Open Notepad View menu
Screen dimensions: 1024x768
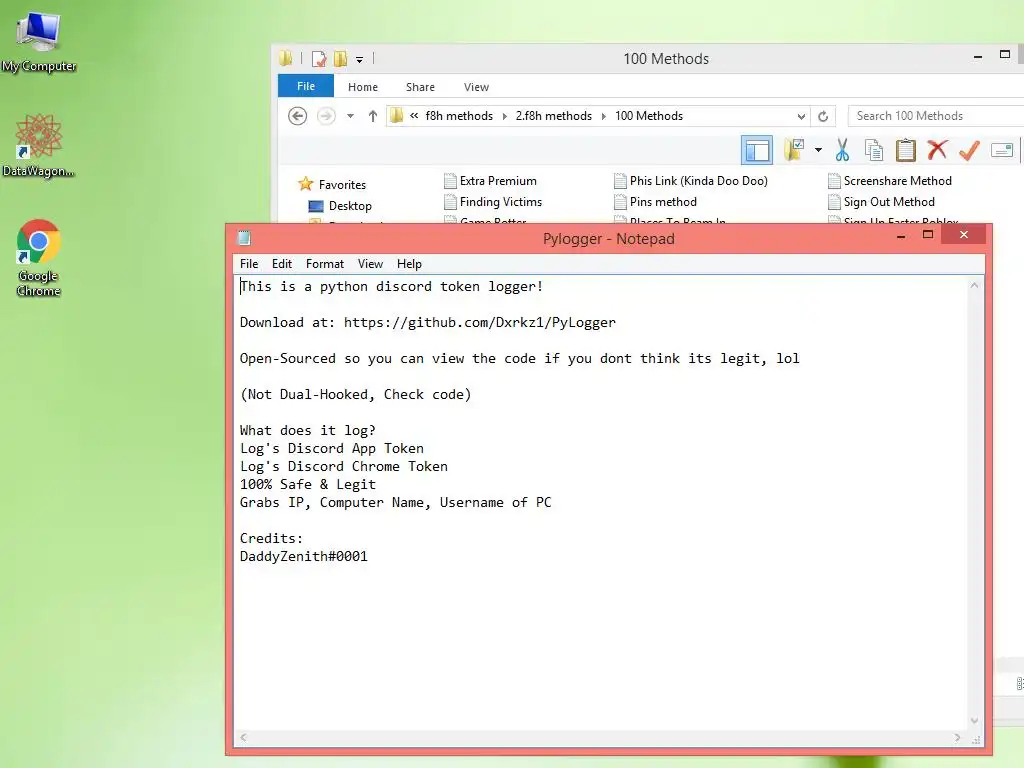coord(370,264)
